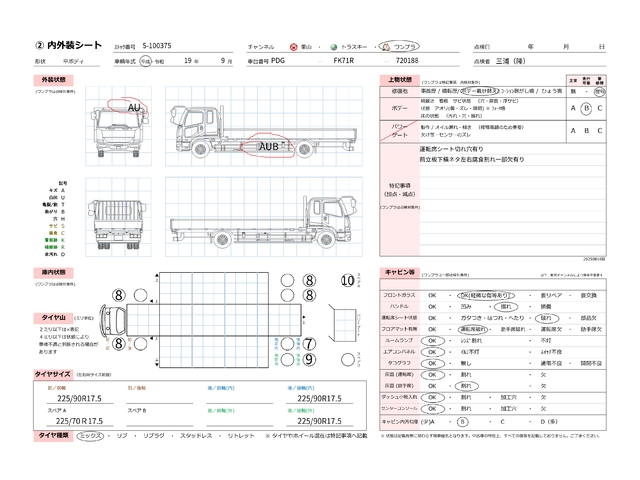The image size is (640, 480).
Task: Click stock number 5-100375
Action: tap(157, 46)
